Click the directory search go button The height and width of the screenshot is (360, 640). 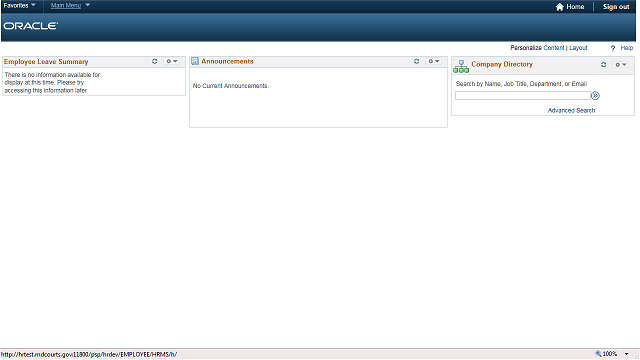(x=596, y=96)
